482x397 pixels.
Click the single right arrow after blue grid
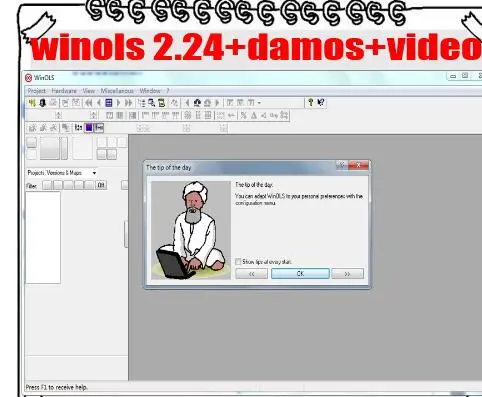point(118,103)
